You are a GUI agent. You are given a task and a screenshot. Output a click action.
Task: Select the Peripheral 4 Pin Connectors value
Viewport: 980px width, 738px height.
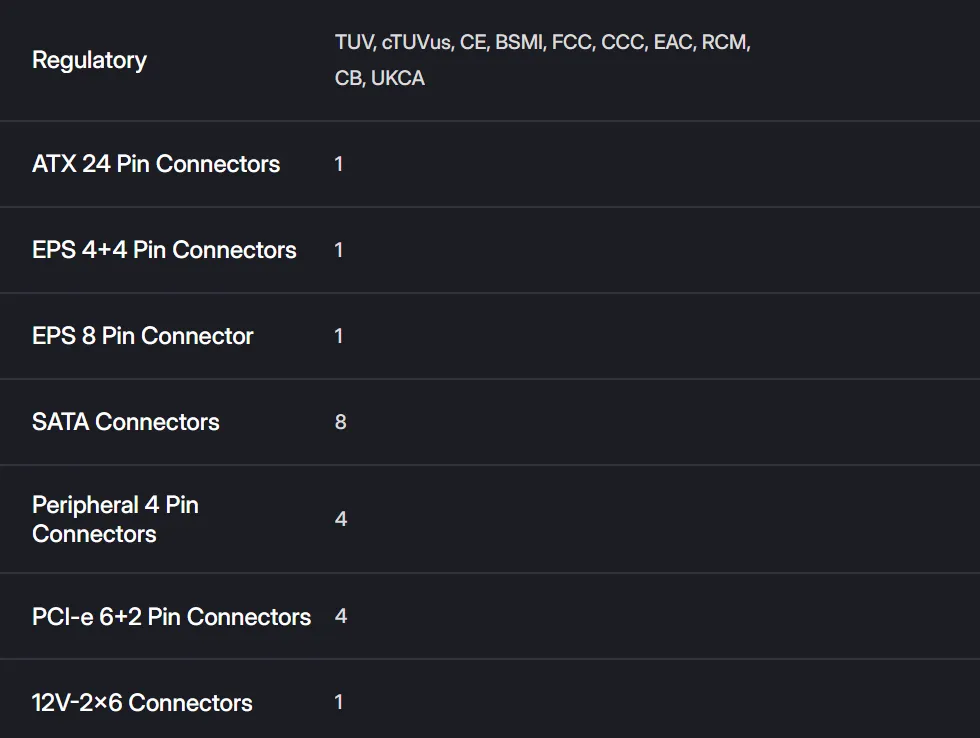340,519
